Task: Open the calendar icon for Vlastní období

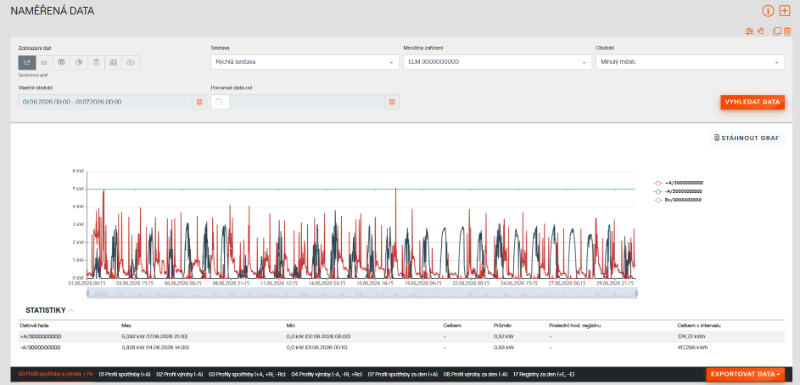Action: [199, 102]
